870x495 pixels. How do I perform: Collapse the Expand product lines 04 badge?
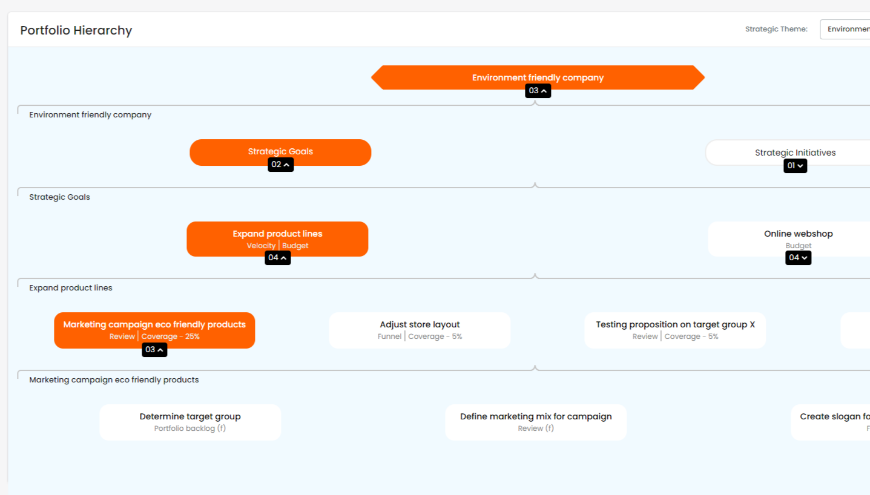[x=277, y=257]
